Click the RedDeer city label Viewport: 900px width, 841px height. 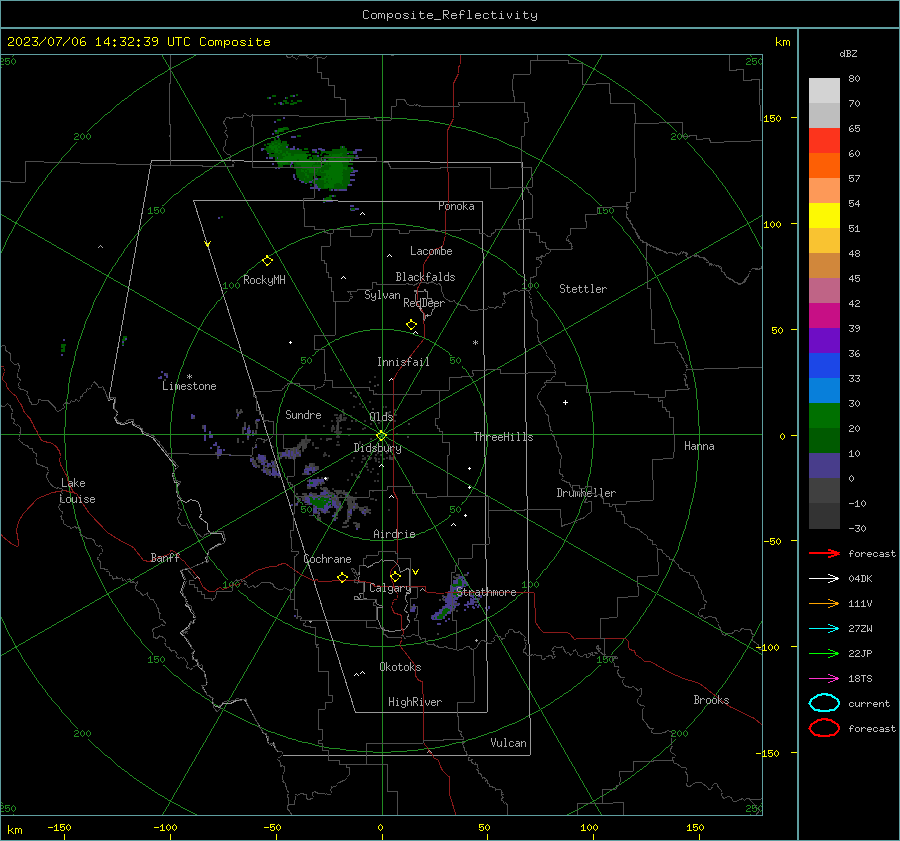click(x=424, y=303)
